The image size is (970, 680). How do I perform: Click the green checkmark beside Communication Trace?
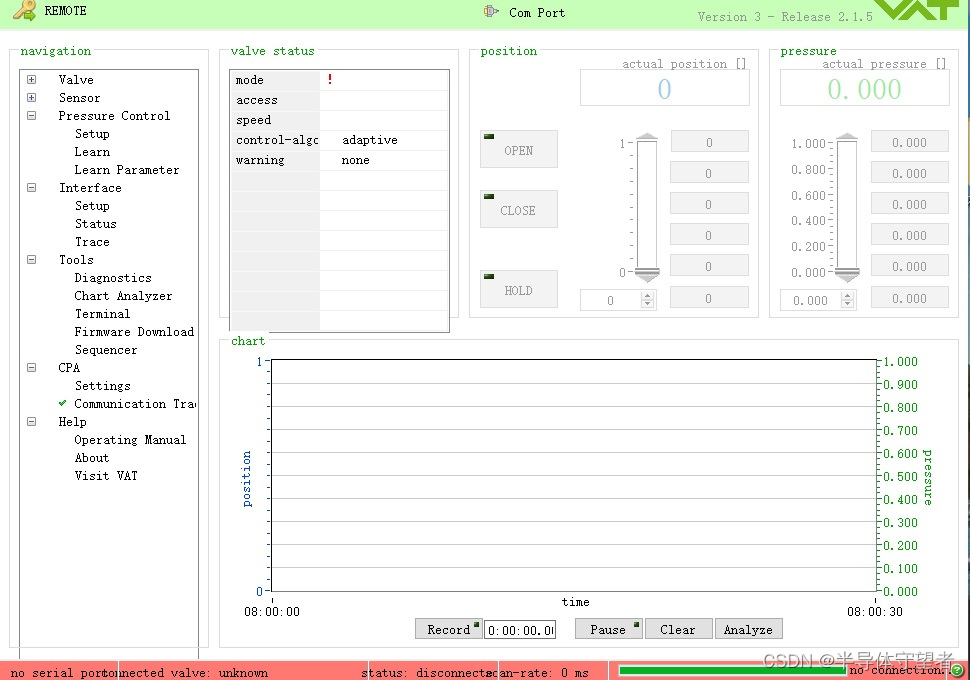click(62, 403)
